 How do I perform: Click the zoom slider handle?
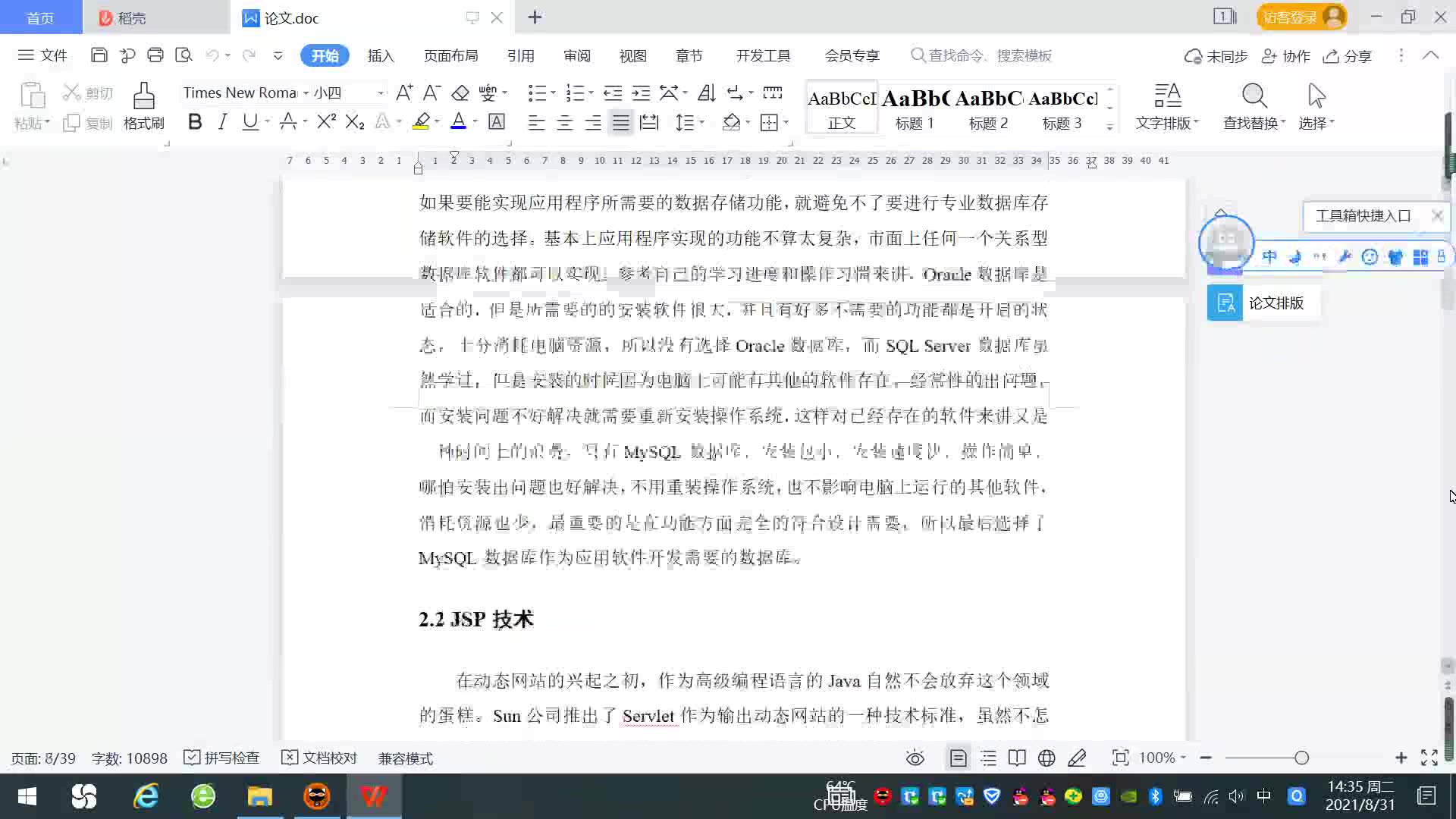coord(1302,758)
